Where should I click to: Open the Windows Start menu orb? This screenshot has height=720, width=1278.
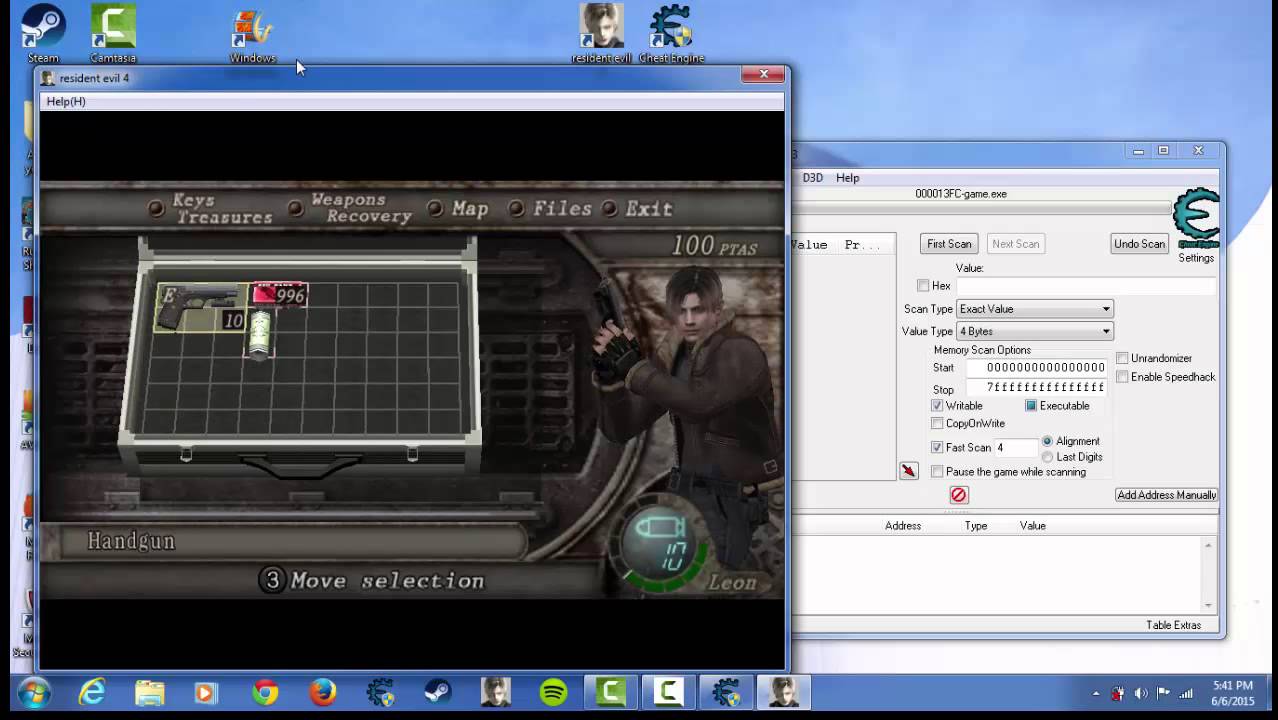33,692
